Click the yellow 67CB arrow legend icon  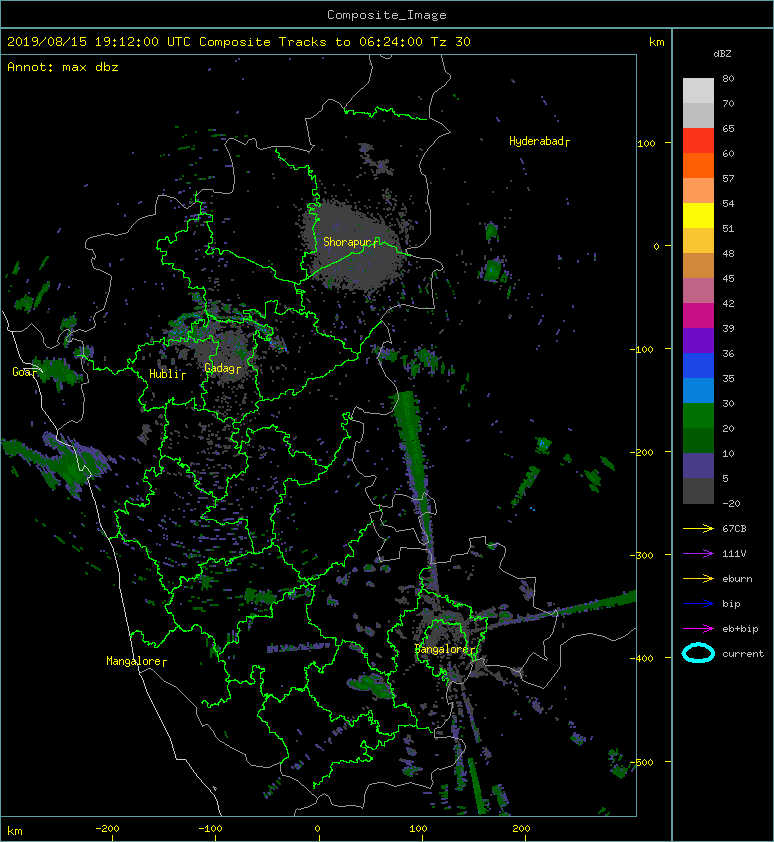pyautogui.click(x=698, y=528)
